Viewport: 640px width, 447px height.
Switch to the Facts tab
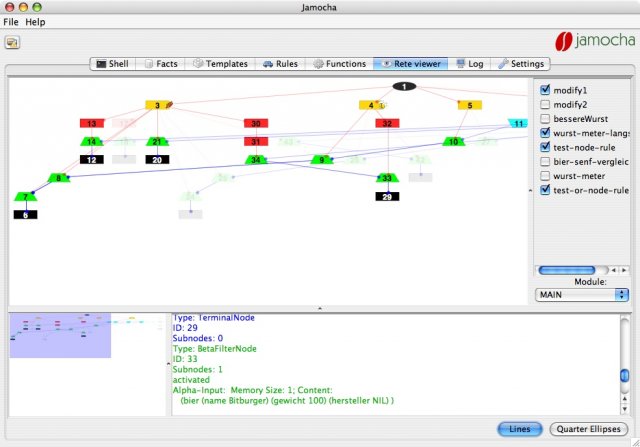161,64
